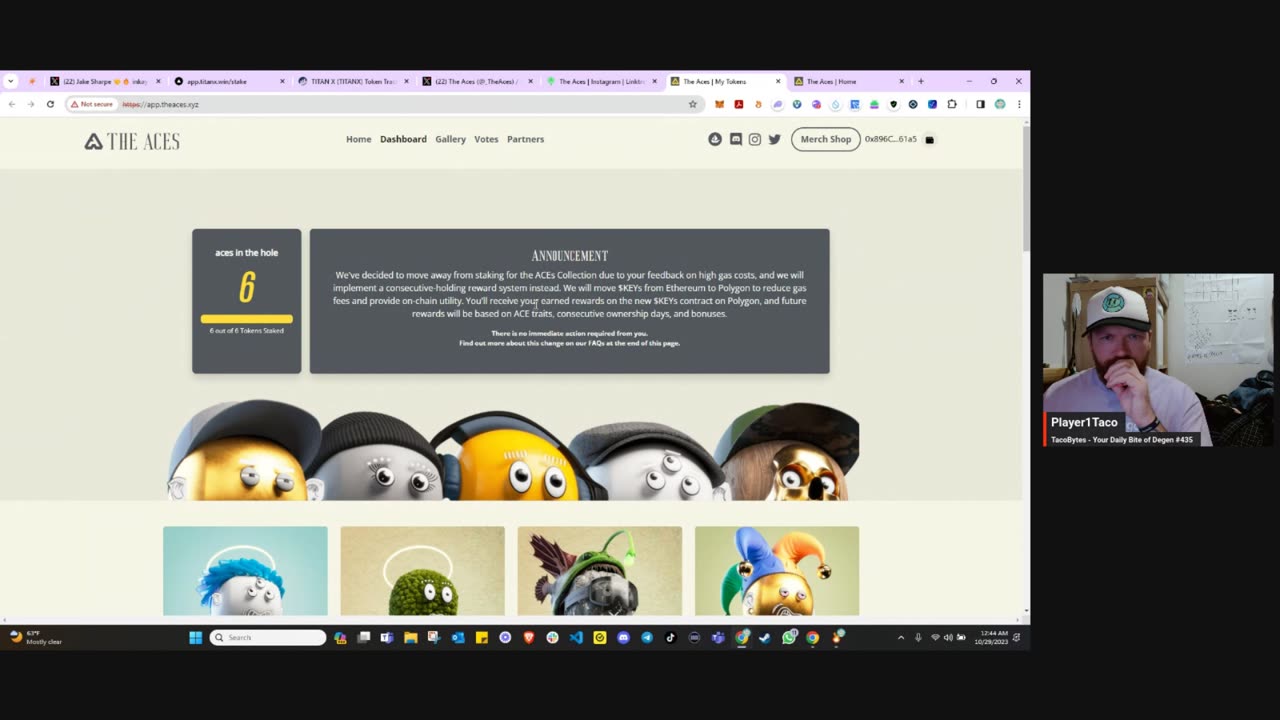1280x720 pixels.
Task: Click the yellow staked tokens progress bar
Action: (x=246, y=319)
